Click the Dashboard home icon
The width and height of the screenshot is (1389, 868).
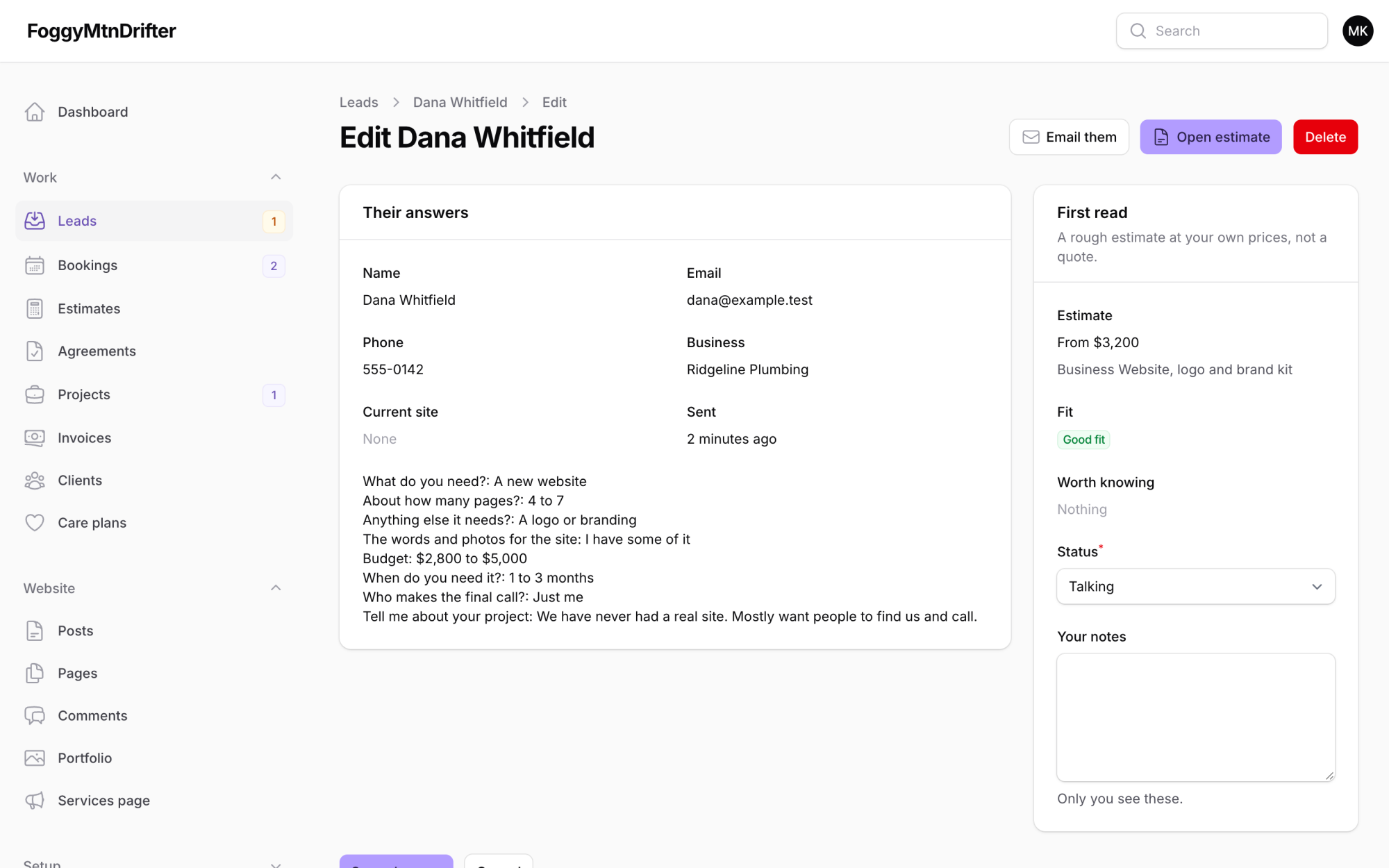[35, 112]
